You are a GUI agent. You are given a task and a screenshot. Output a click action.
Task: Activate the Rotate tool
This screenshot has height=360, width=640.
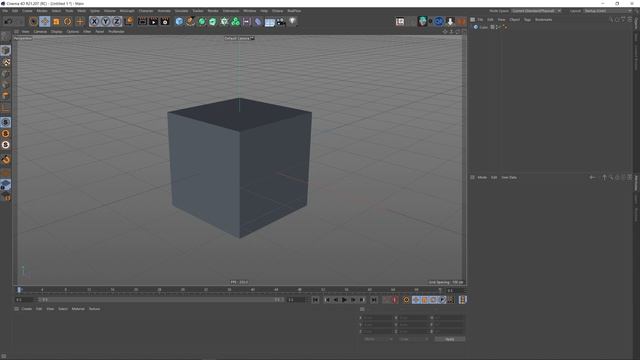[68, 21]
